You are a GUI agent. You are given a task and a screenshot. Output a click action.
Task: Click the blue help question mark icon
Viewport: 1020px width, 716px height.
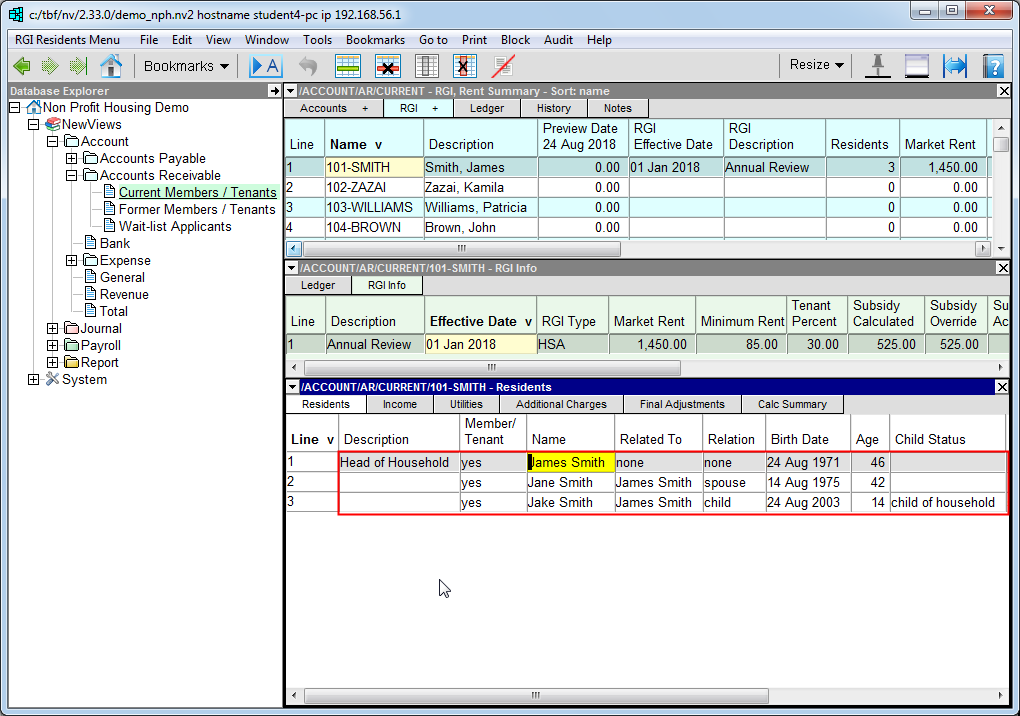click(992, 66)
